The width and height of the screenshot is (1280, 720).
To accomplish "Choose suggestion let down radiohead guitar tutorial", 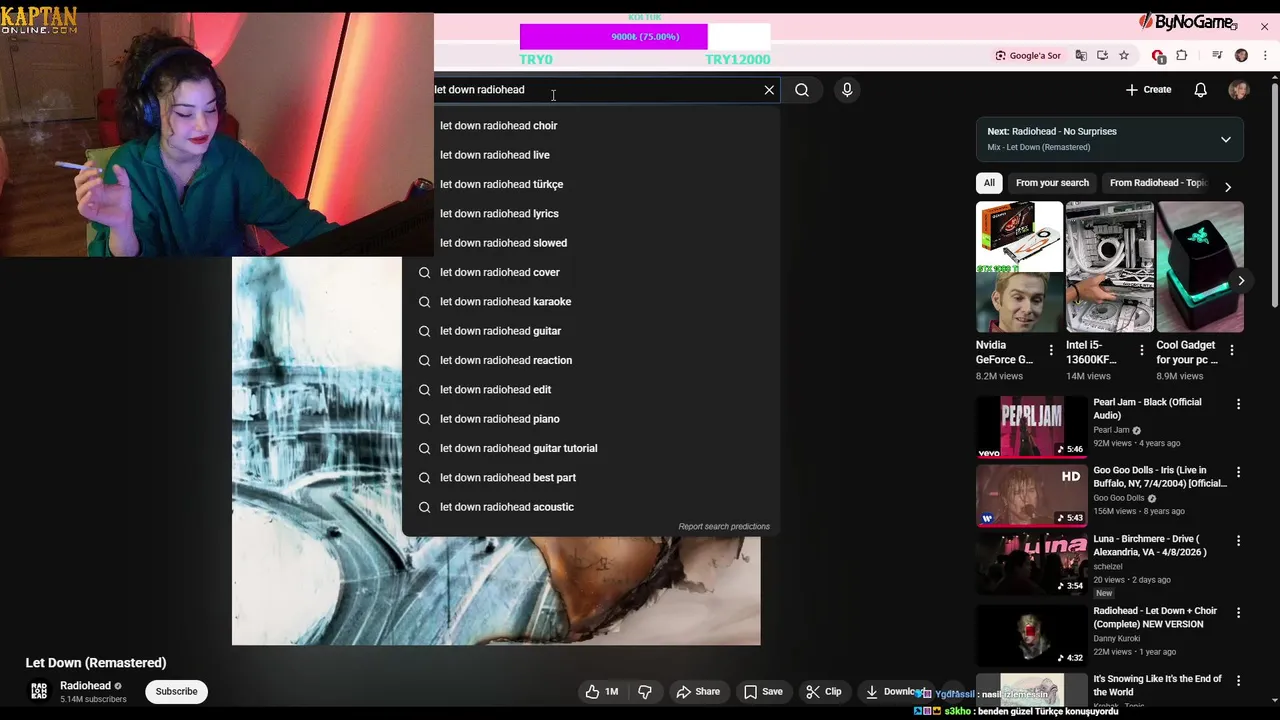I will click(x=591, y=448).
